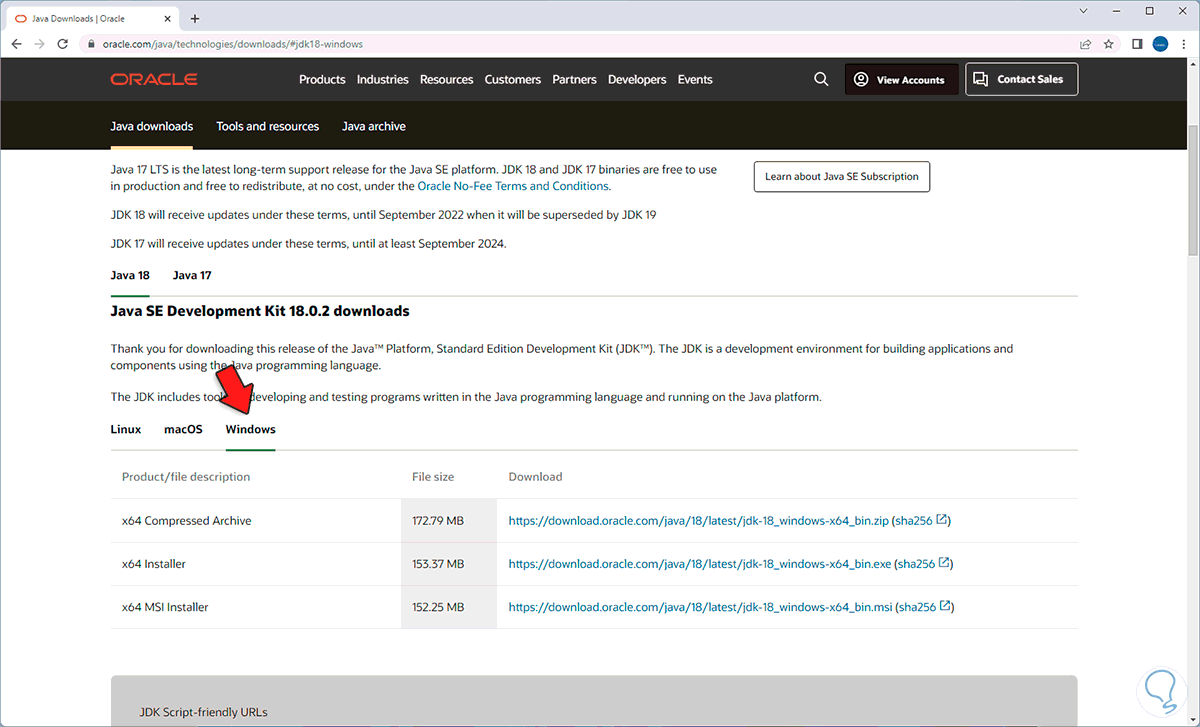Click sha256 link for x64 Installer
The height and width of the screenshot is (727, 1200).
coord(917,563)
